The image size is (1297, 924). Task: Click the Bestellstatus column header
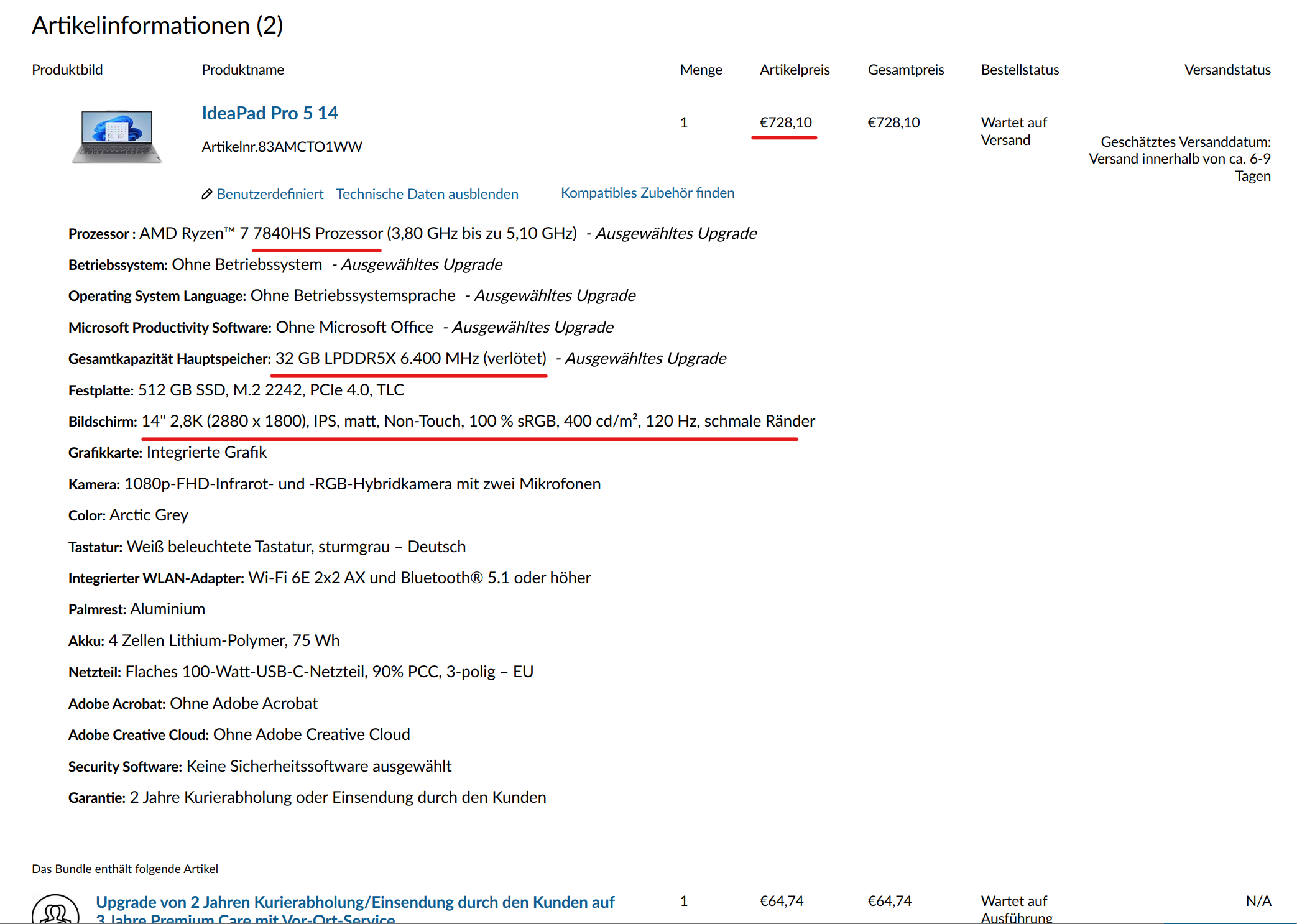(1020, 70)
